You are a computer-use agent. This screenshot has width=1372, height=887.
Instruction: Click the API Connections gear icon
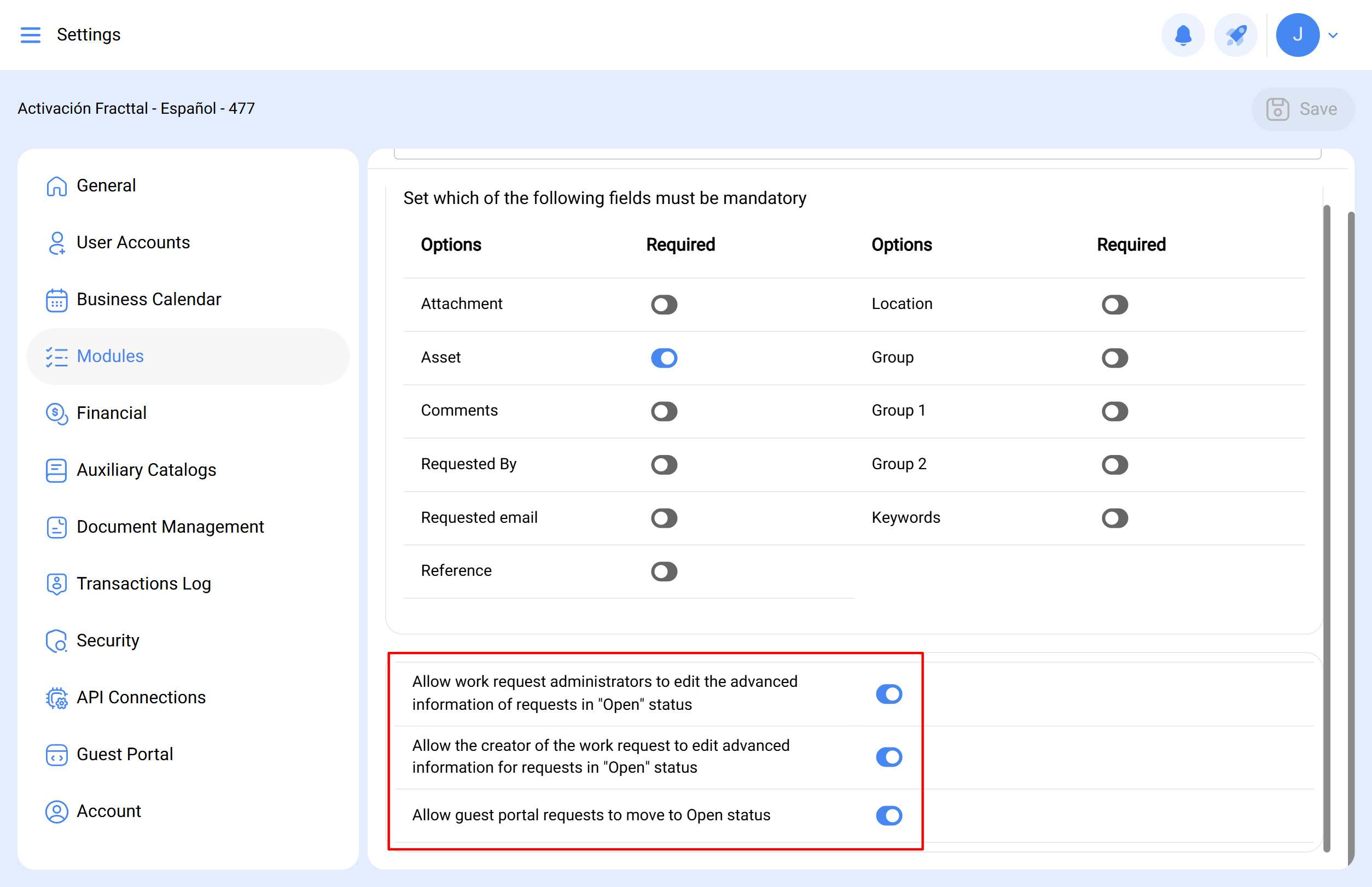click(x=56, y=698)
